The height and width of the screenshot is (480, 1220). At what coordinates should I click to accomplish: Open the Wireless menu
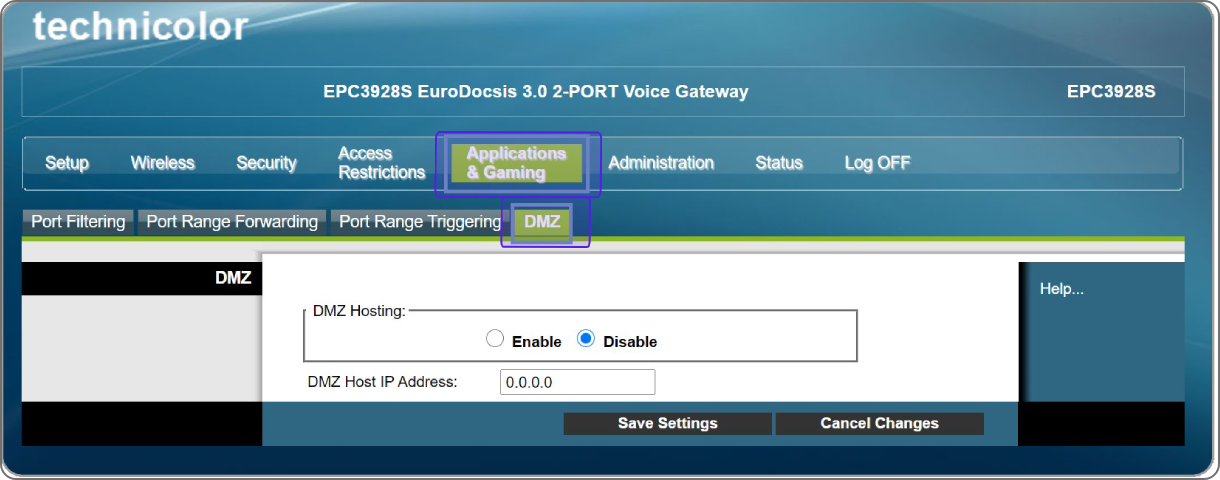(x=163, y=163)
